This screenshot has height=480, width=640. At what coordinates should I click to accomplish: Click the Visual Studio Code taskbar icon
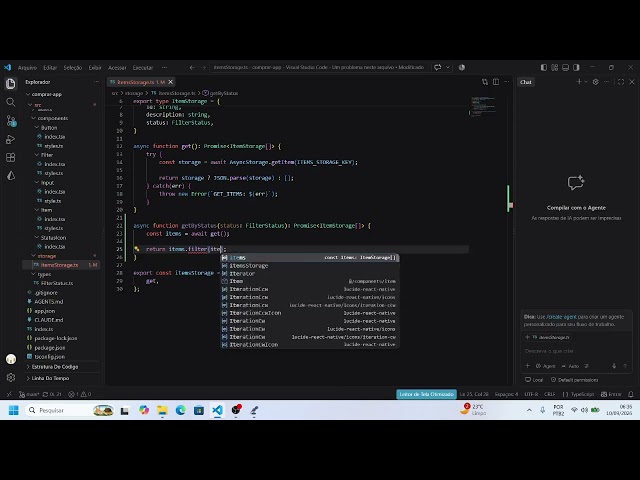pyautogui.click(x=217, y=410)
